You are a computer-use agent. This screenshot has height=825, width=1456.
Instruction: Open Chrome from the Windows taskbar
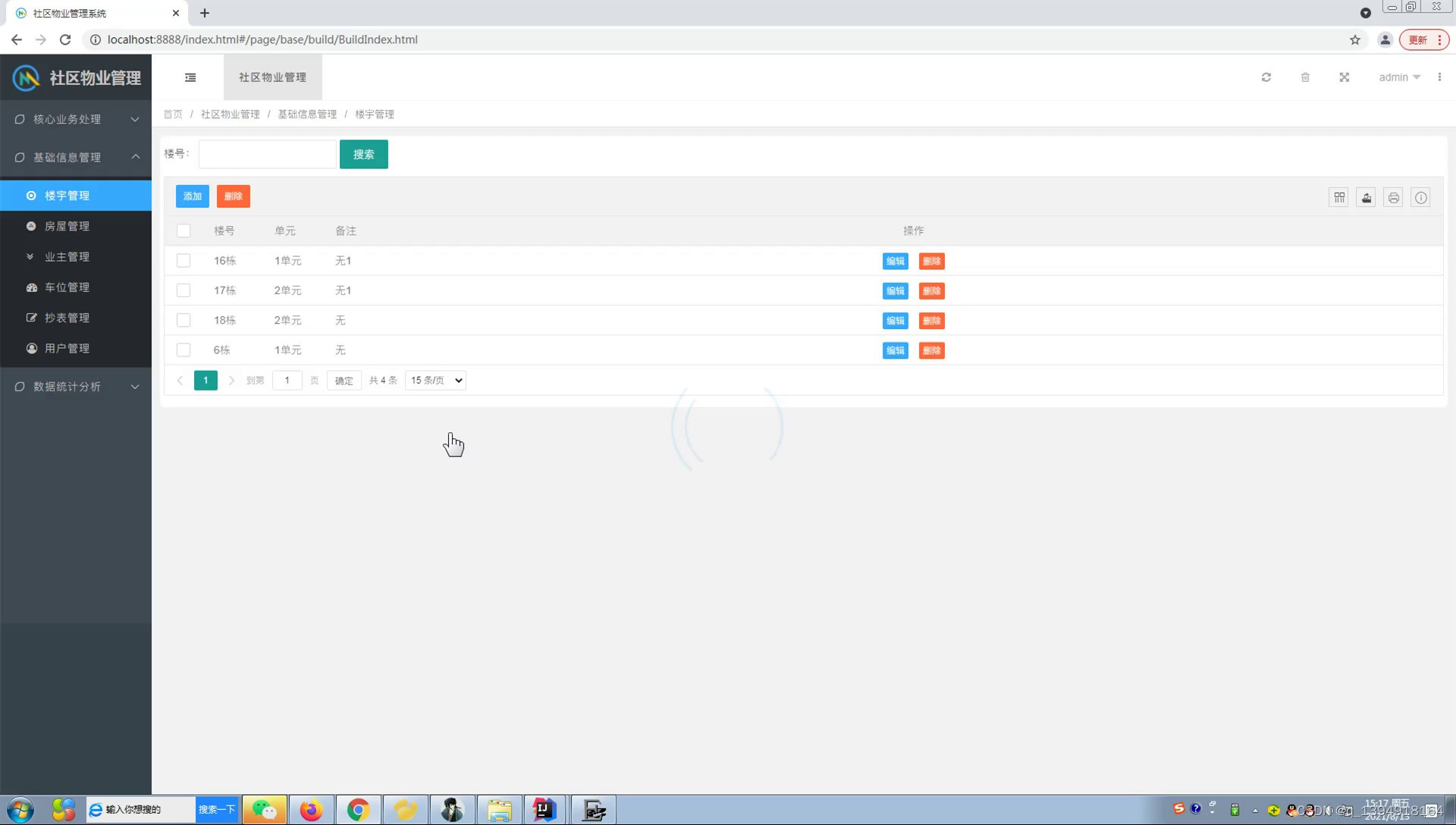(358, 810)
